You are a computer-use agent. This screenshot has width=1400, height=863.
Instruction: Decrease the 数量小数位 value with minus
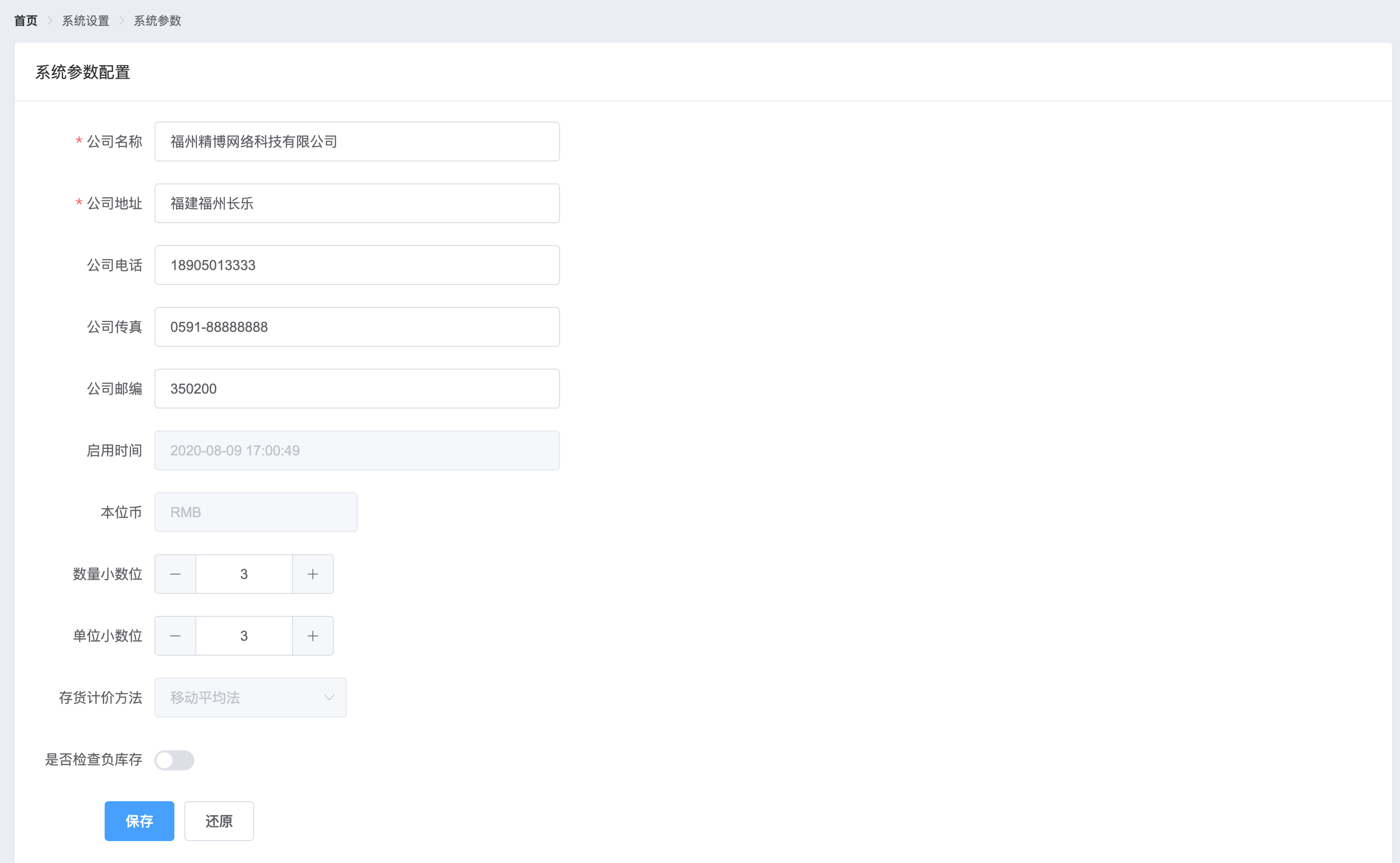[x=175, y=574]
